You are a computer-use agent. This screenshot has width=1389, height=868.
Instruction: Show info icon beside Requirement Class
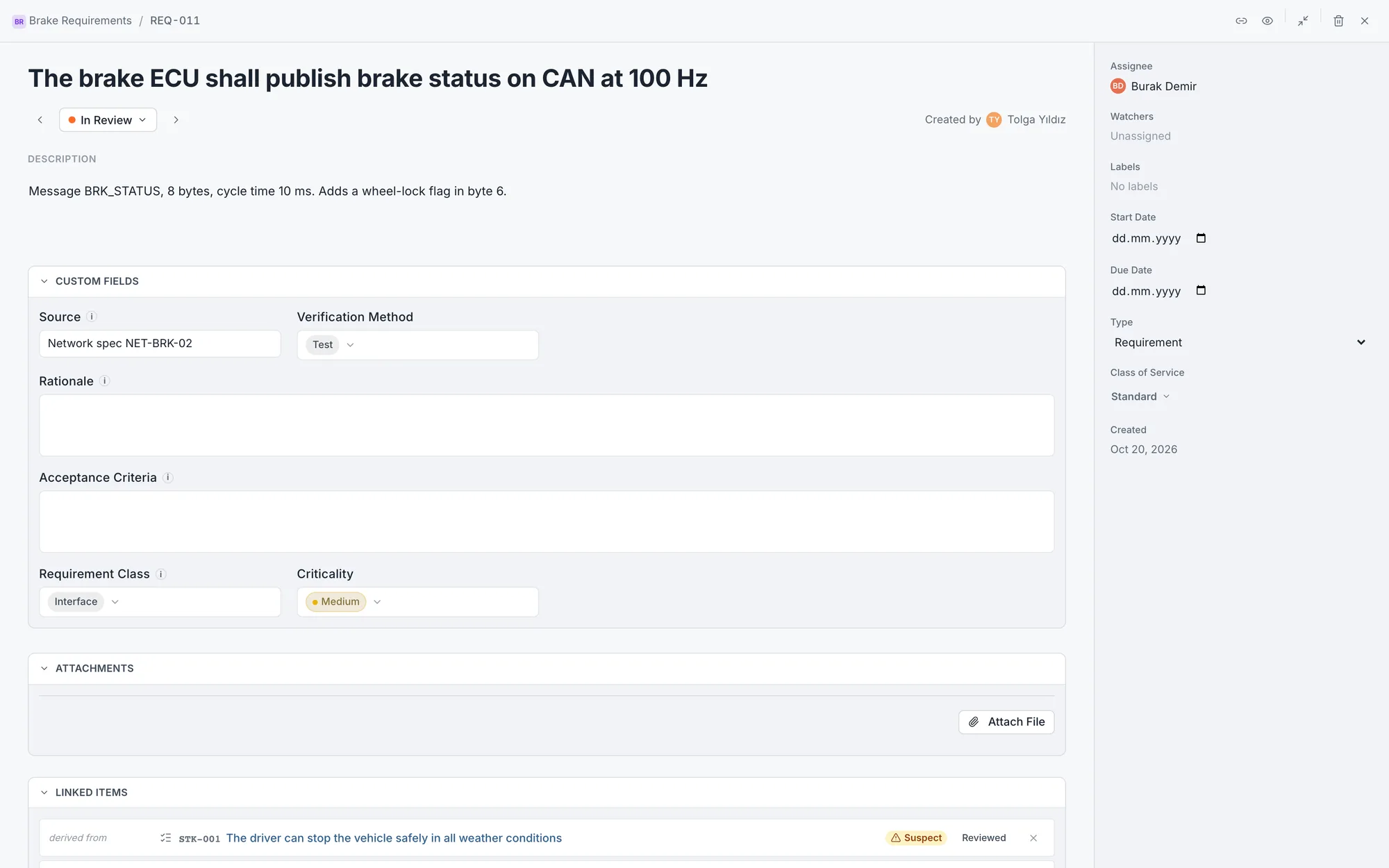tap(161, 574)
